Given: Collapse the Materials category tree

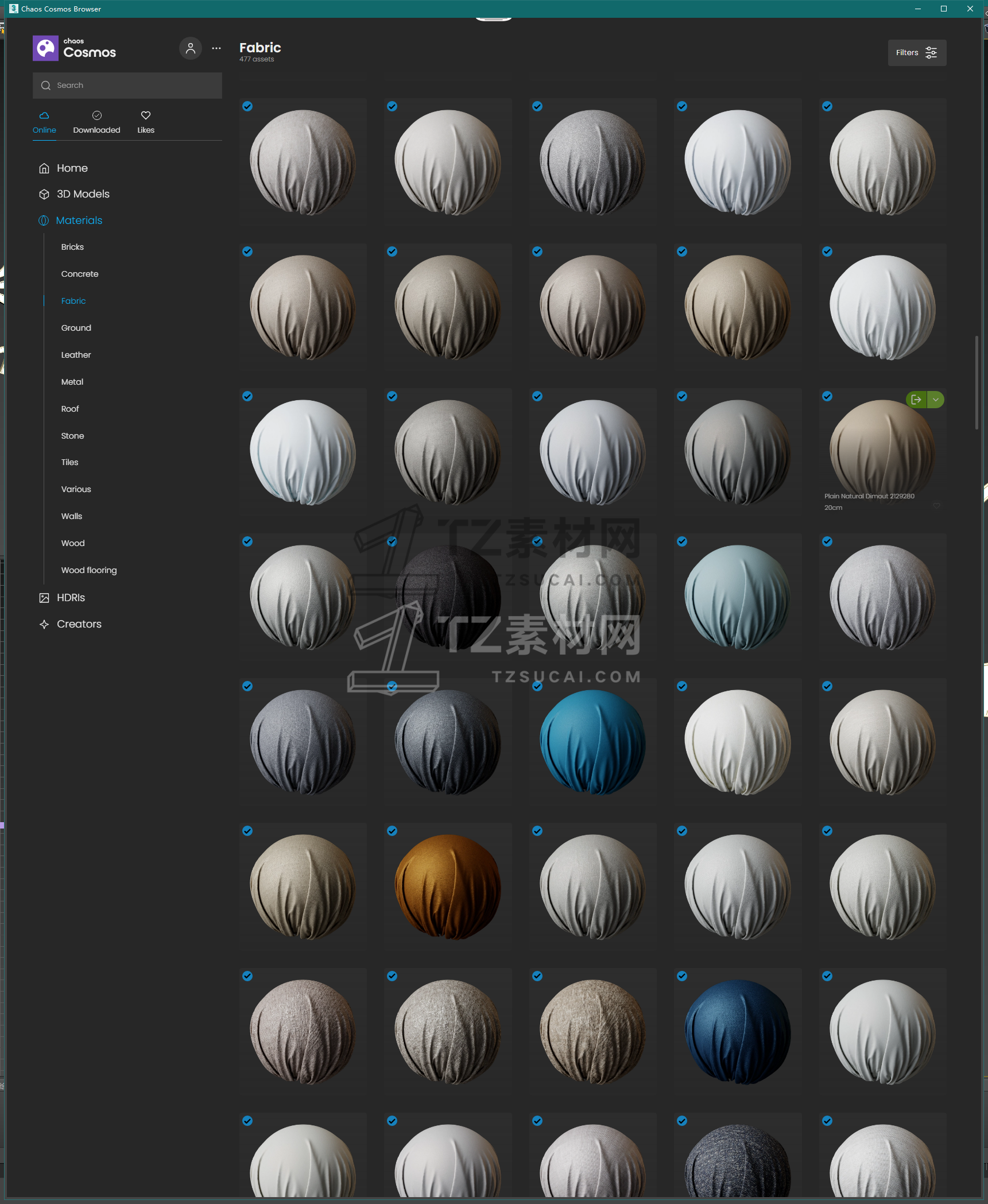Looking at the screenshot, I should tap(79, 220).
